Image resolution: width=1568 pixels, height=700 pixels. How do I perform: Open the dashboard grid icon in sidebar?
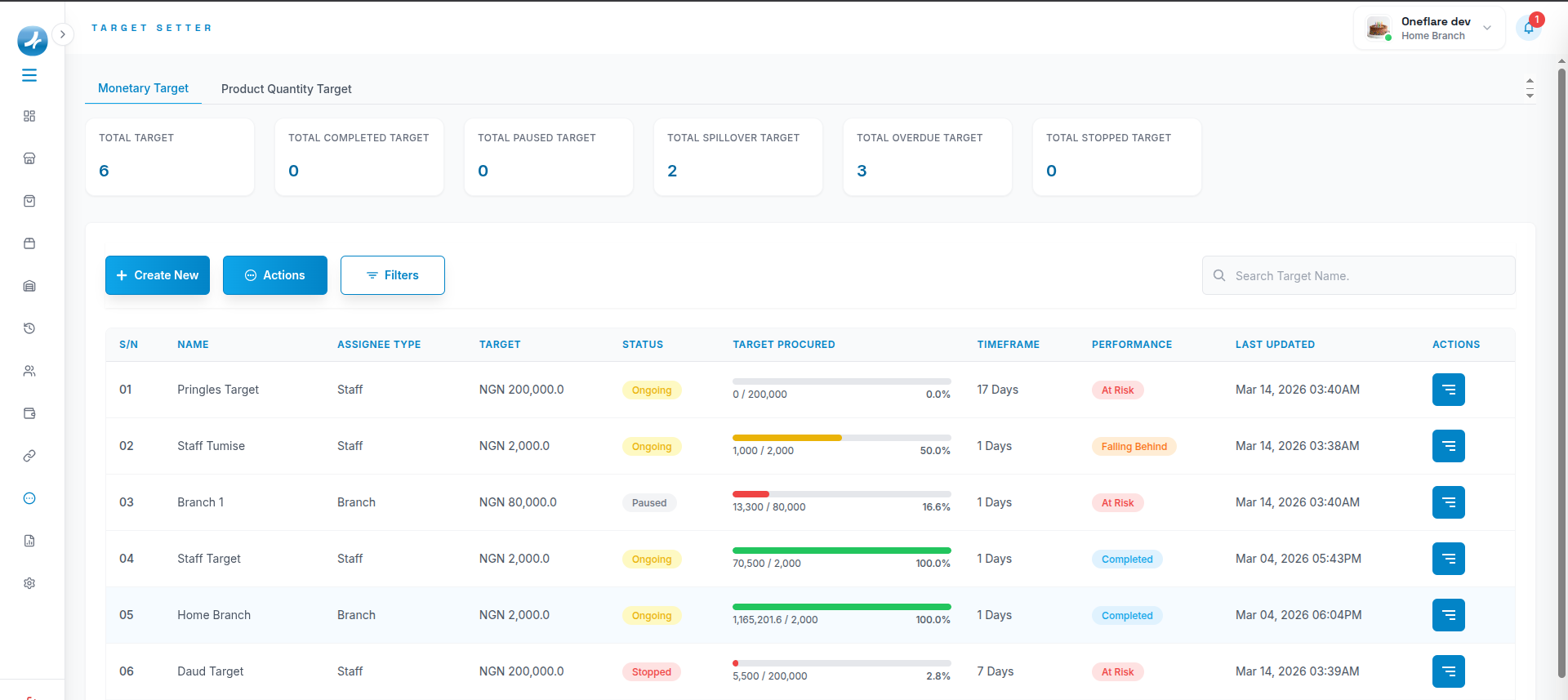pyautogui.click(x=29, y=116)
